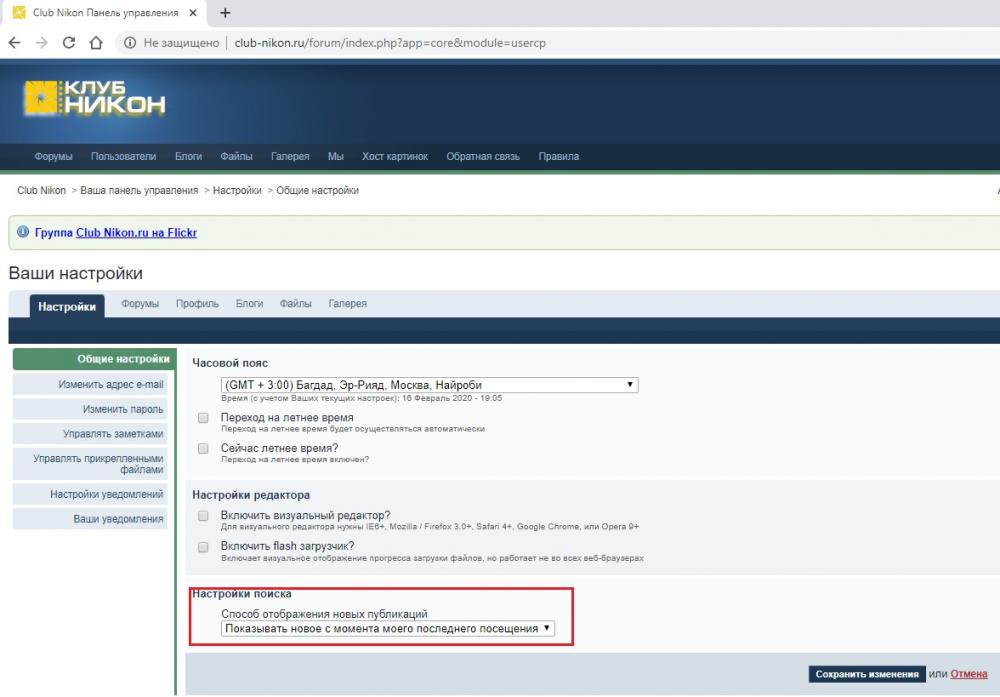This screenshot has height=697, width=1000.
Task: Expand the new publications display dropdown
Action: click(388, 628)
